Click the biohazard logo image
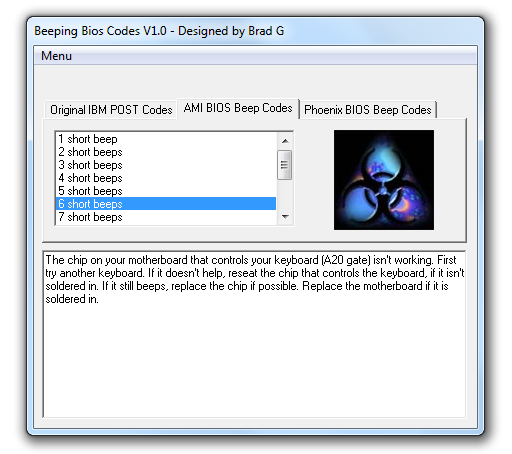 tap(384, 180)
